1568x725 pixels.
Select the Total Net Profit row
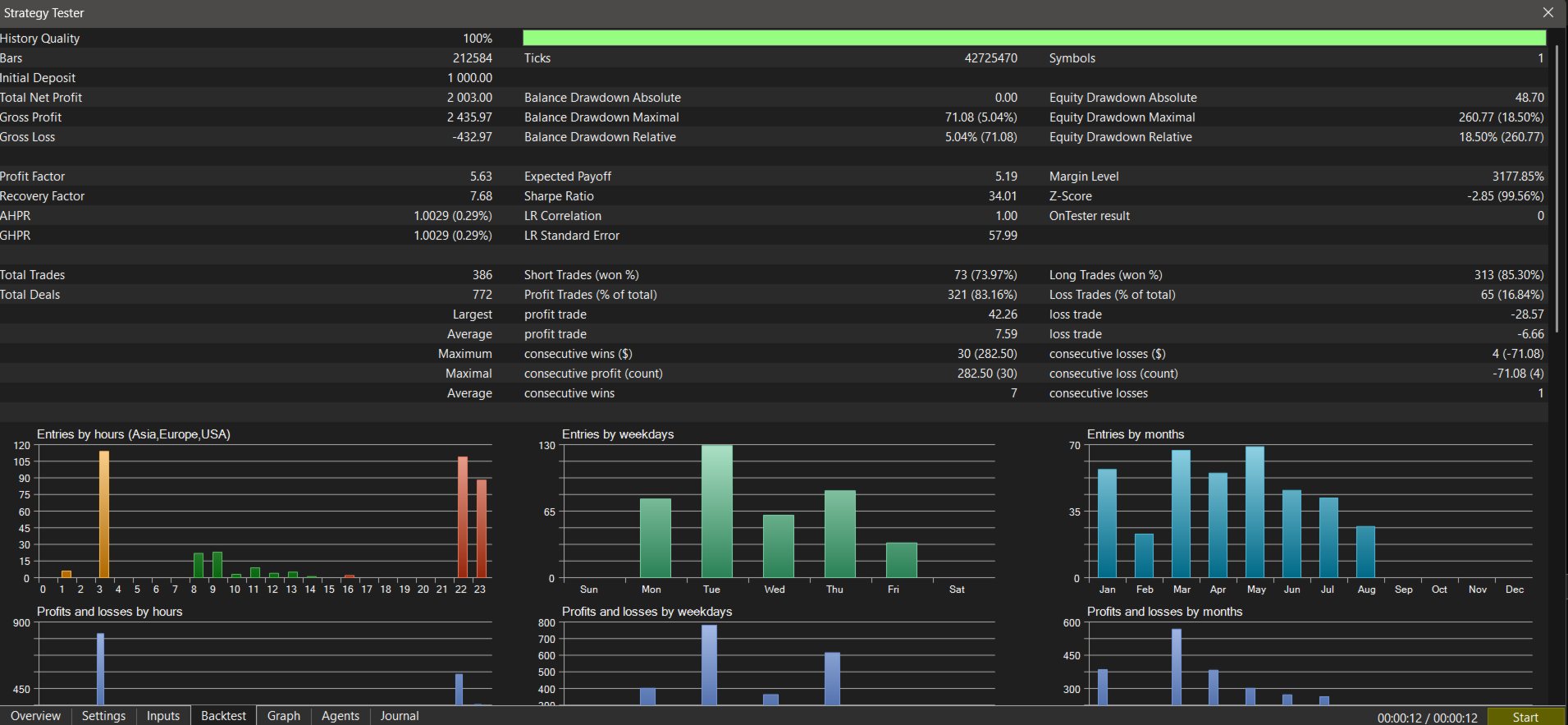[x=246, y=98]
